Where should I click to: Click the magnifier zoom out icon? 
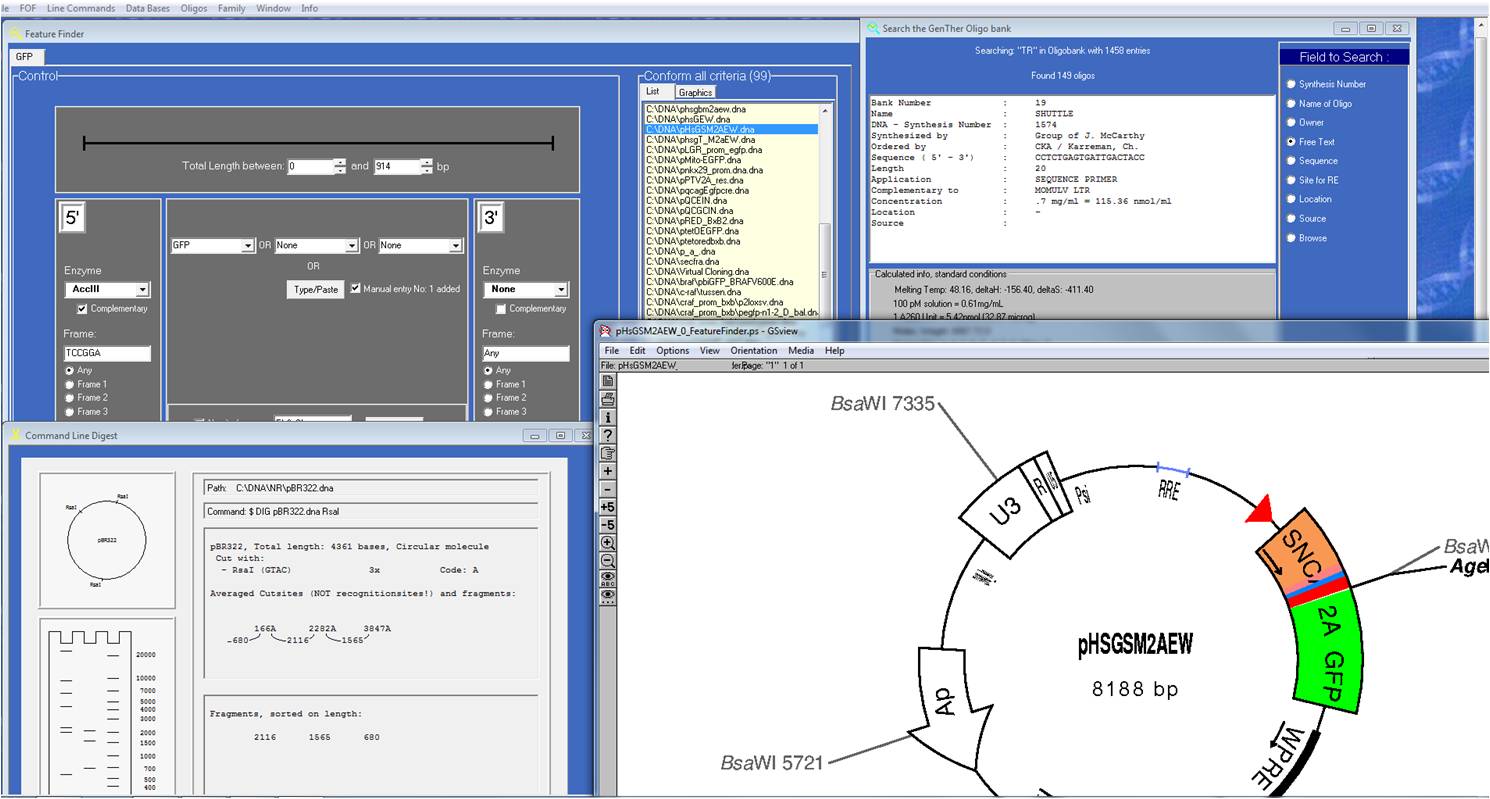tap(607, 561)
